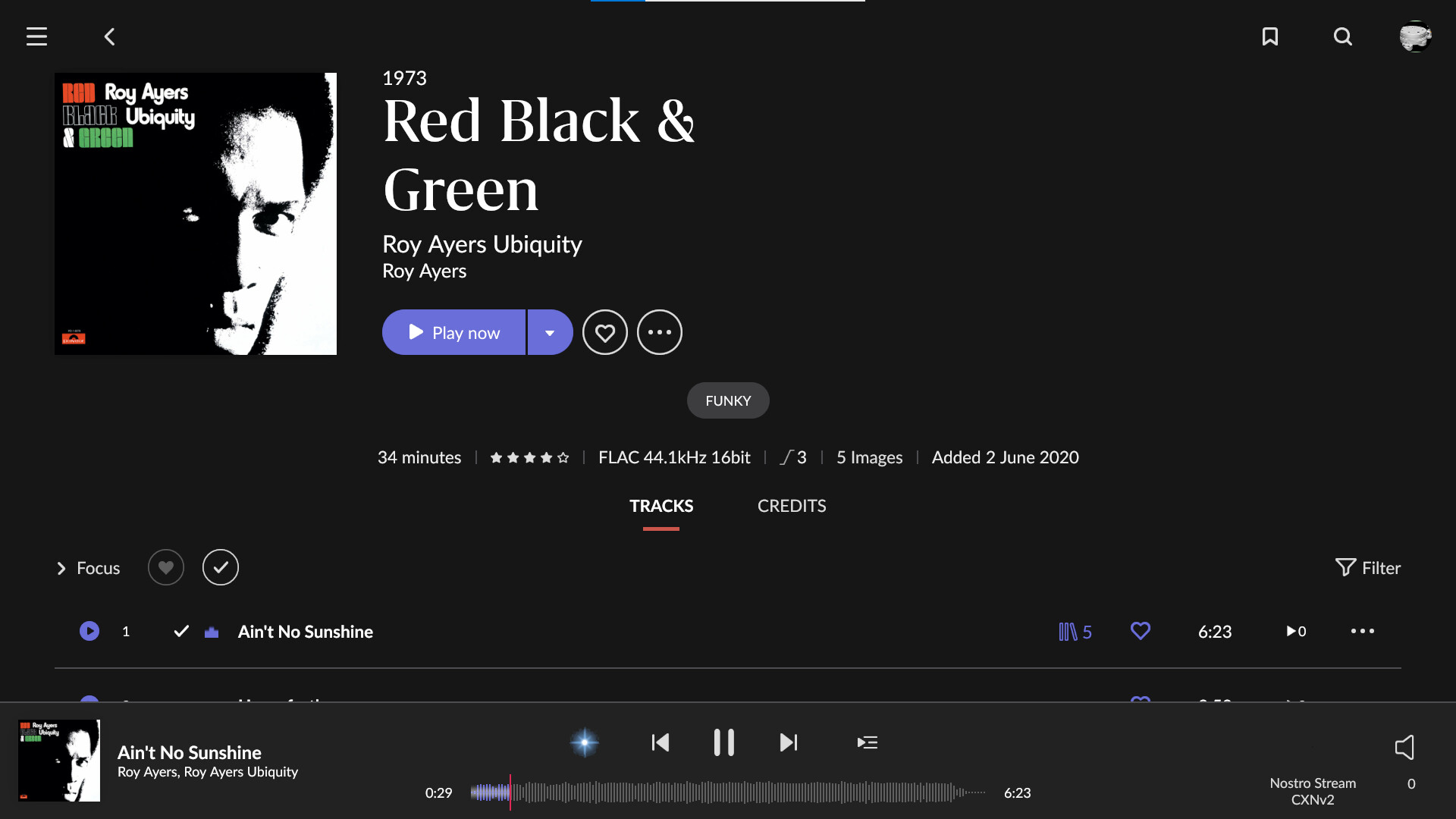This screenshot has width=1456, height=819.
Task: Open the Roy Ayers Ubiquity artist link
Action: tap(482, 244)
